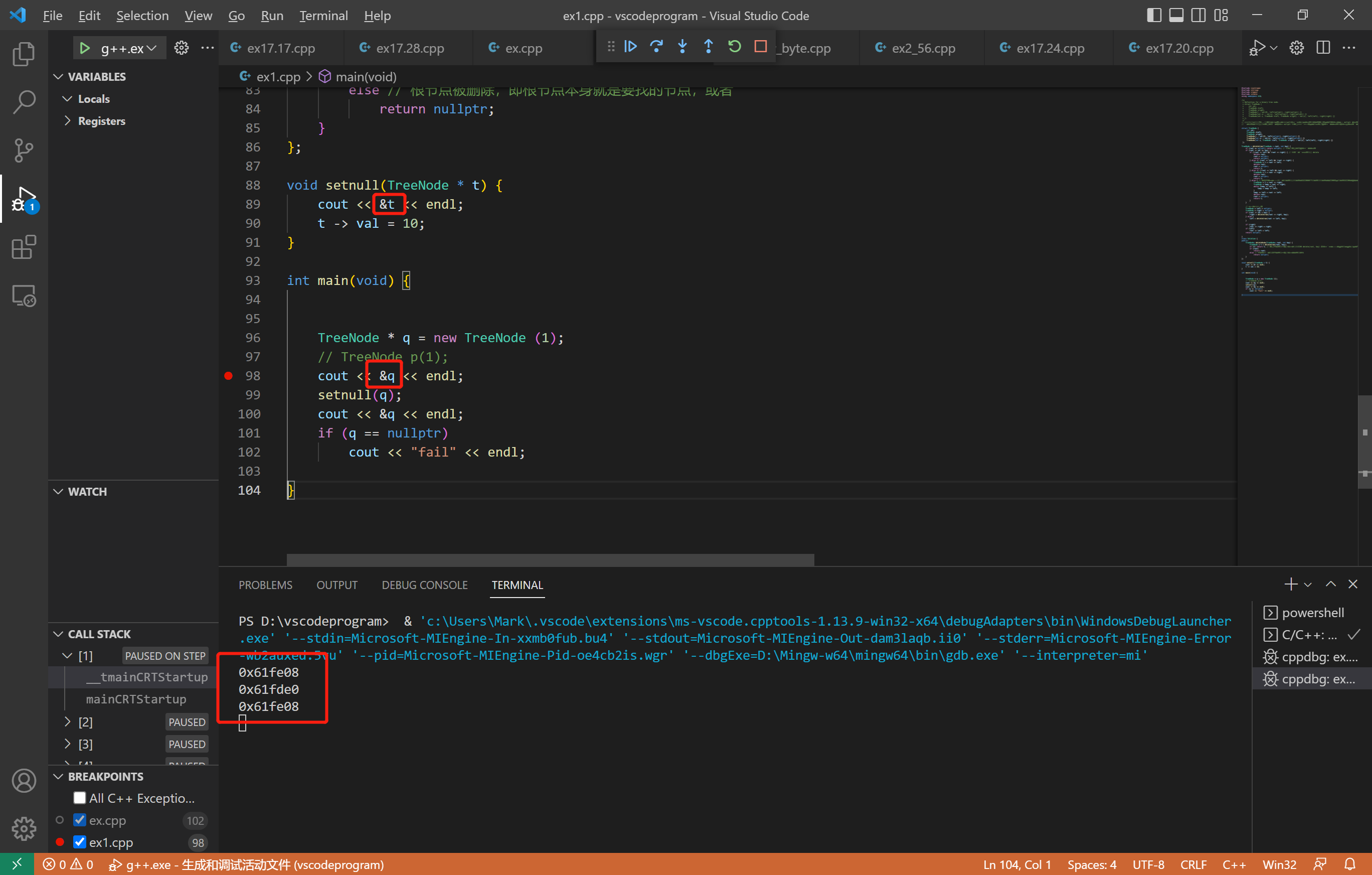Open the Extensions view
This screenshot has width=1372, height=875.
(24, 247)
